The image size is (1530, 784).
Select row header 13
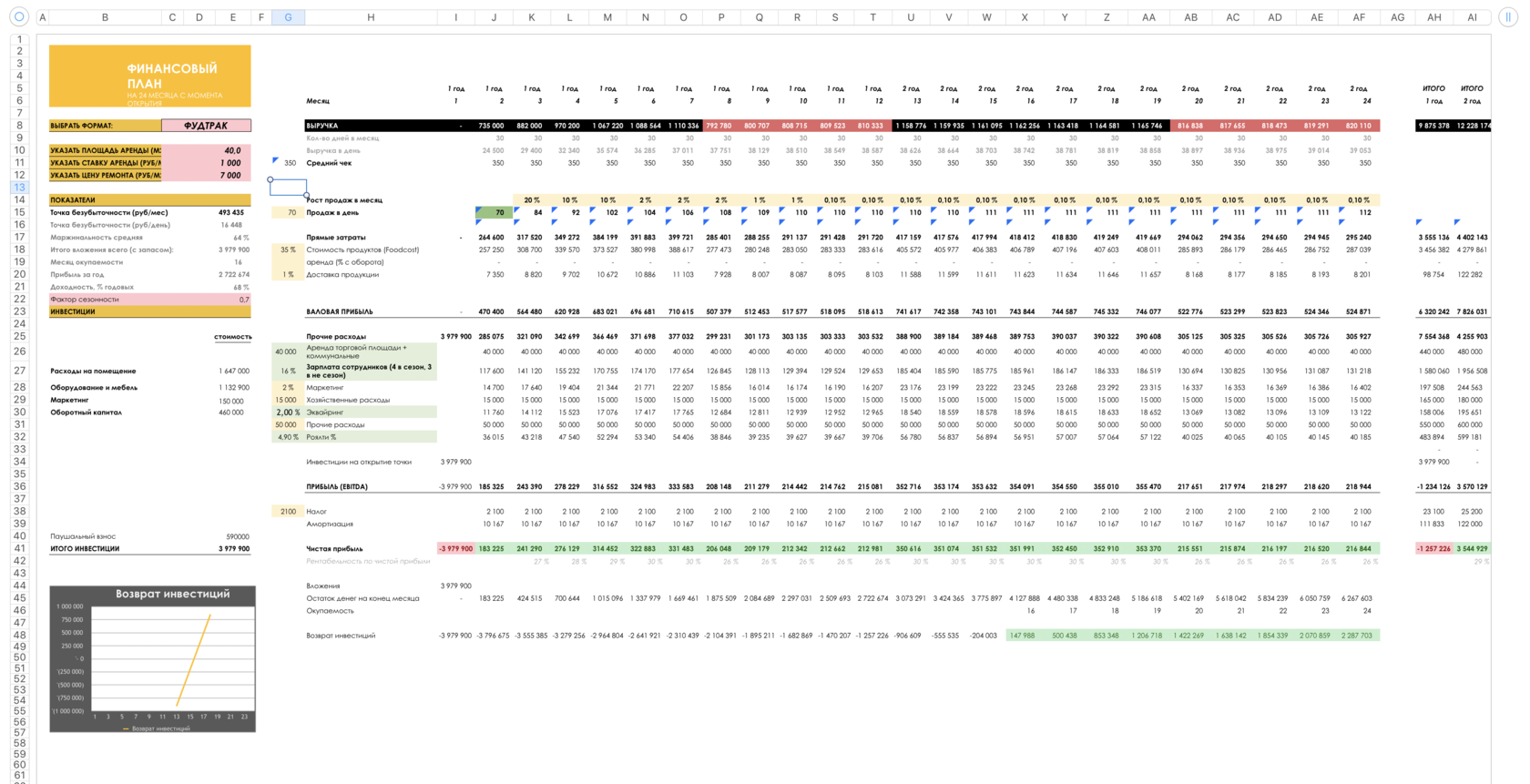19,188
